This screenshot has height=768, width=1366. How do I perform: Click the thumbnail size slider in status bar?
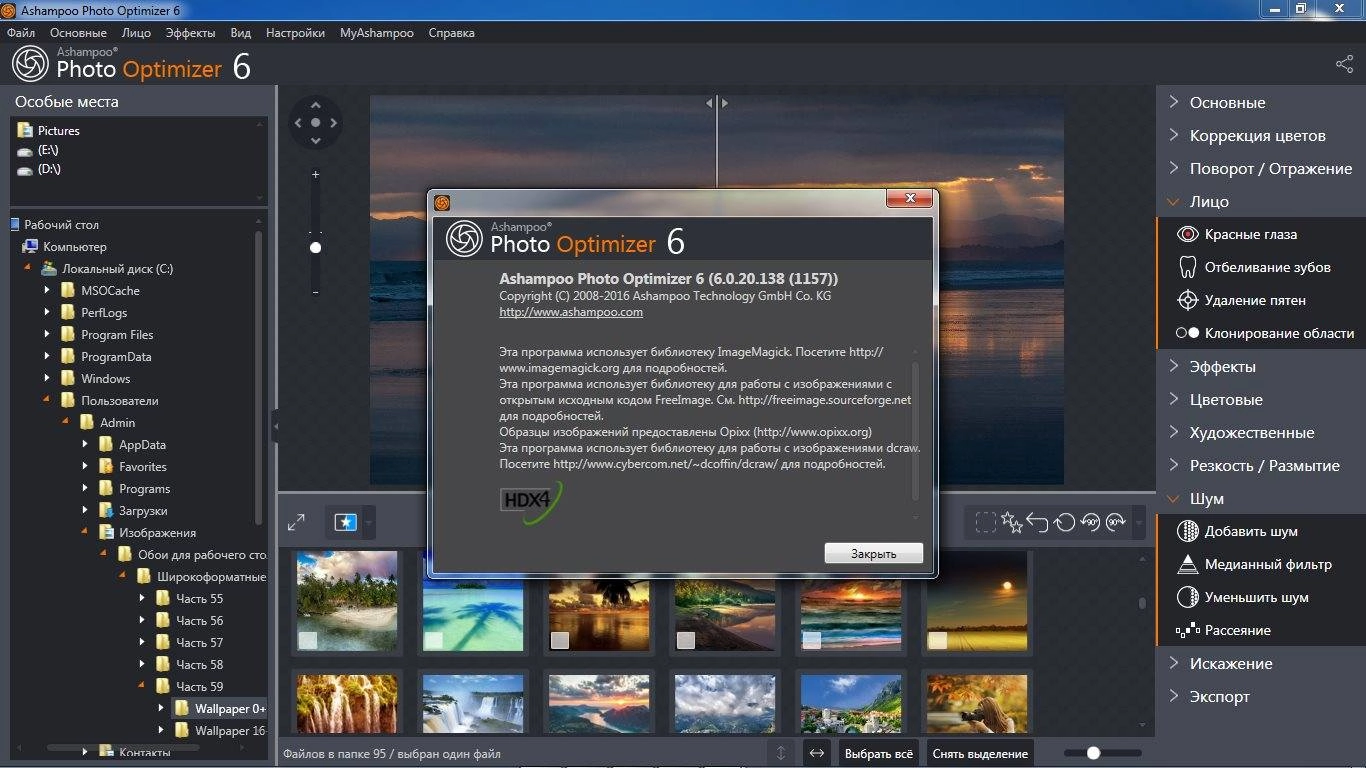pos(1102,753)
